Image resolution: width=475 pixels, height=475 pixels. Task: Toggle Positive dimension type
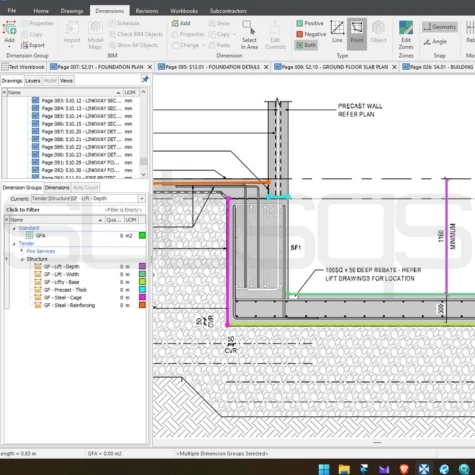pos(310,23)
